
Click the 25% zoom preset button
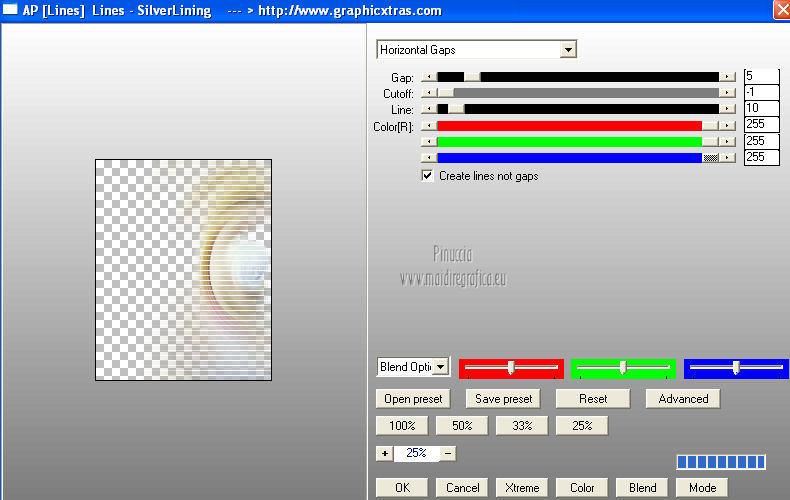pyautogui.click(x=582, y=425)
